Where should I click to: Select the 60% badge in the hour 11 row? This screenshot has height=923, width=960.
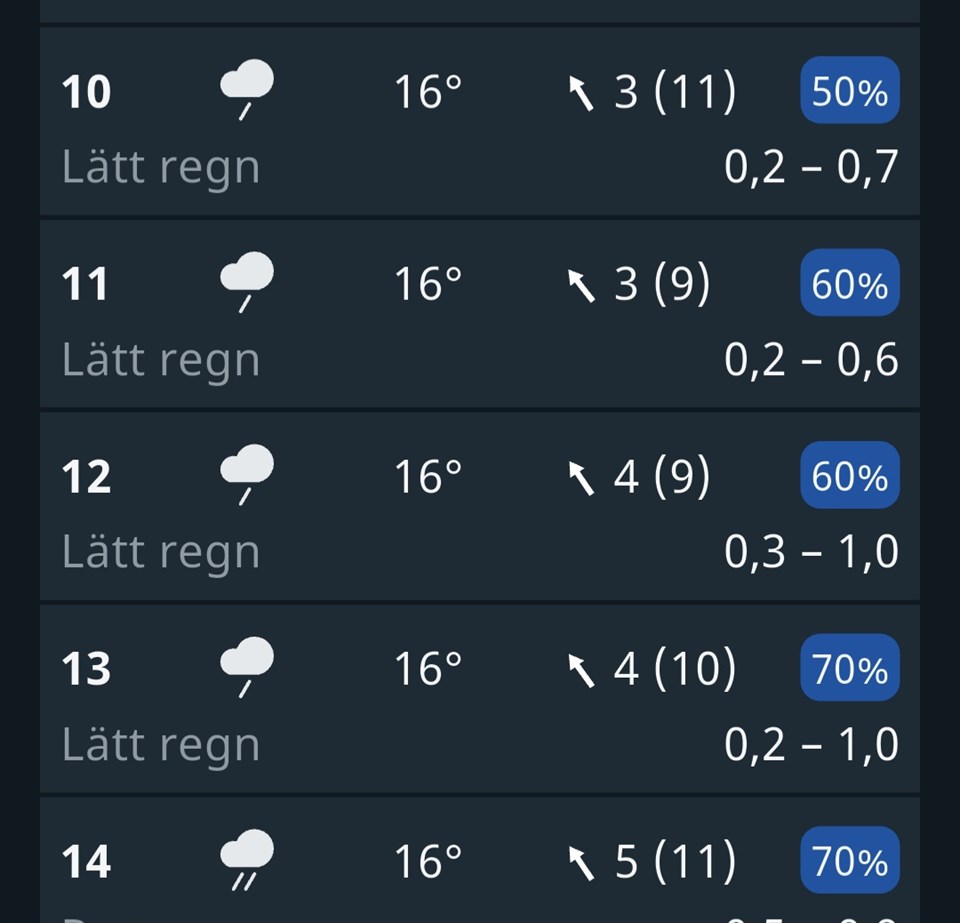tap(850, 282)
